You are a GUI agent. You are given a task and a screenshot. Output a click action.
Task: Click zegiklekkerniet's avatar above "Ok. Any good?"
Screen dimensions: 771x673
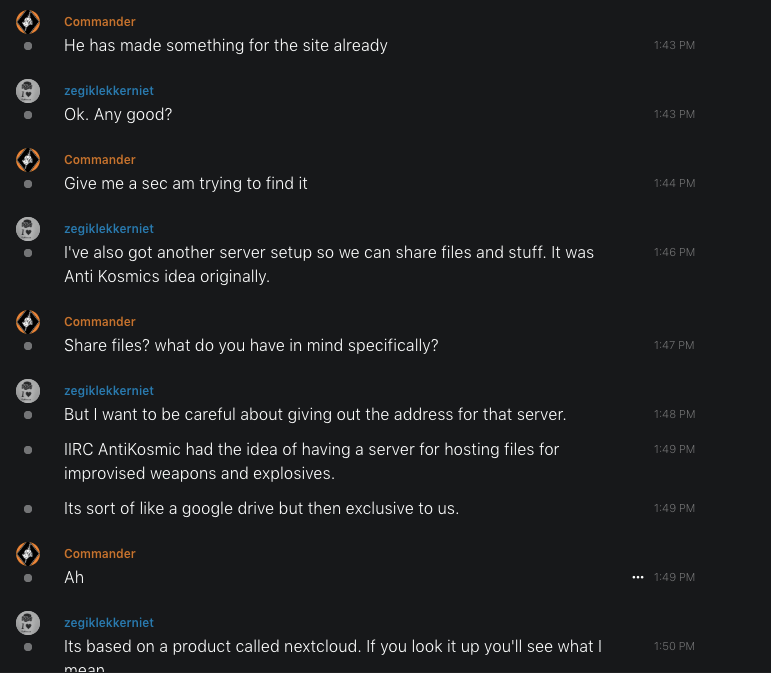pos(28,91)
